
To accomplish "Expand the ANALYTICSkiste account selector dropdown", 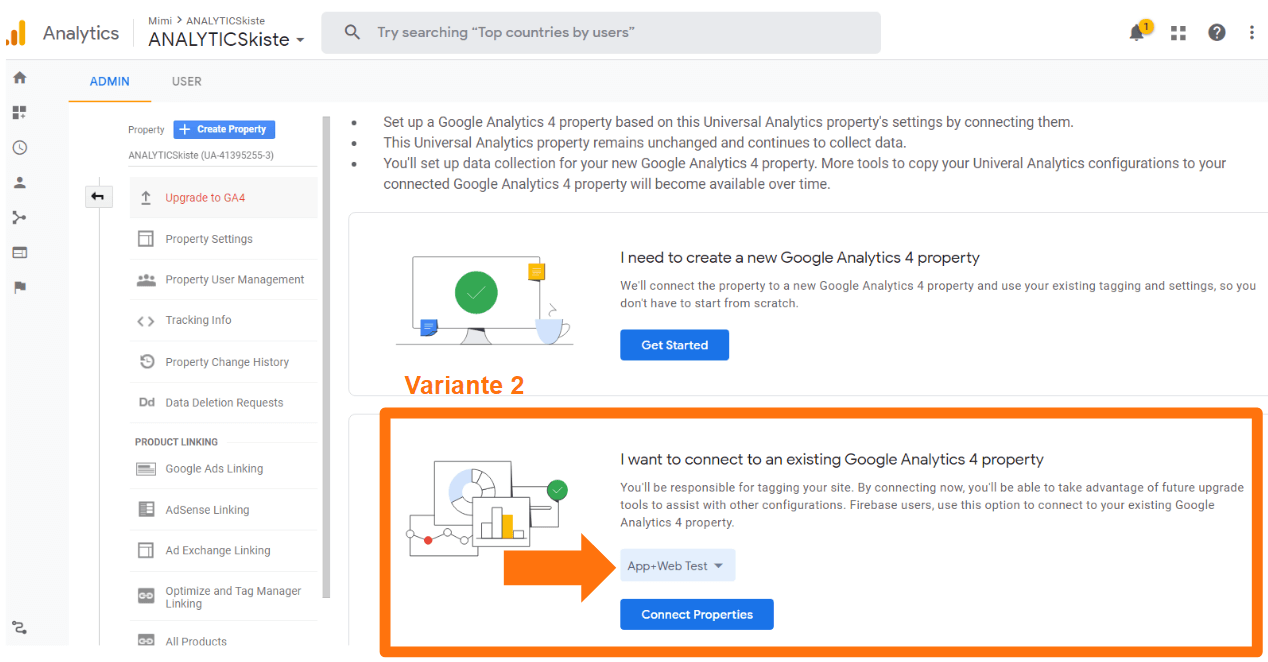I will pos(226,40).
